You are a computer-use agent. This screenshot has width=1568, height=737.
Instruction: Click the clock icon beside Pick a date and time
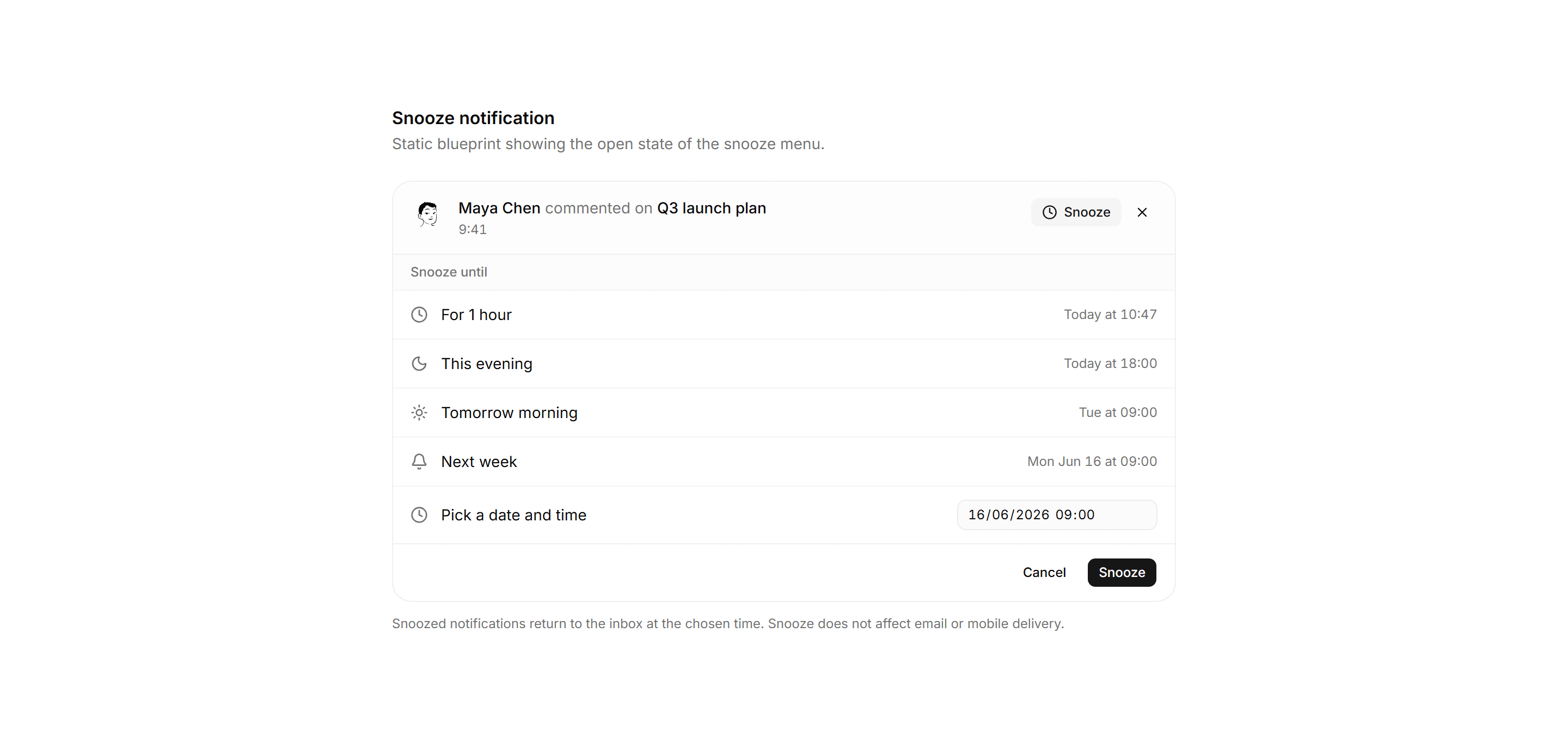(x=419, y=515)
